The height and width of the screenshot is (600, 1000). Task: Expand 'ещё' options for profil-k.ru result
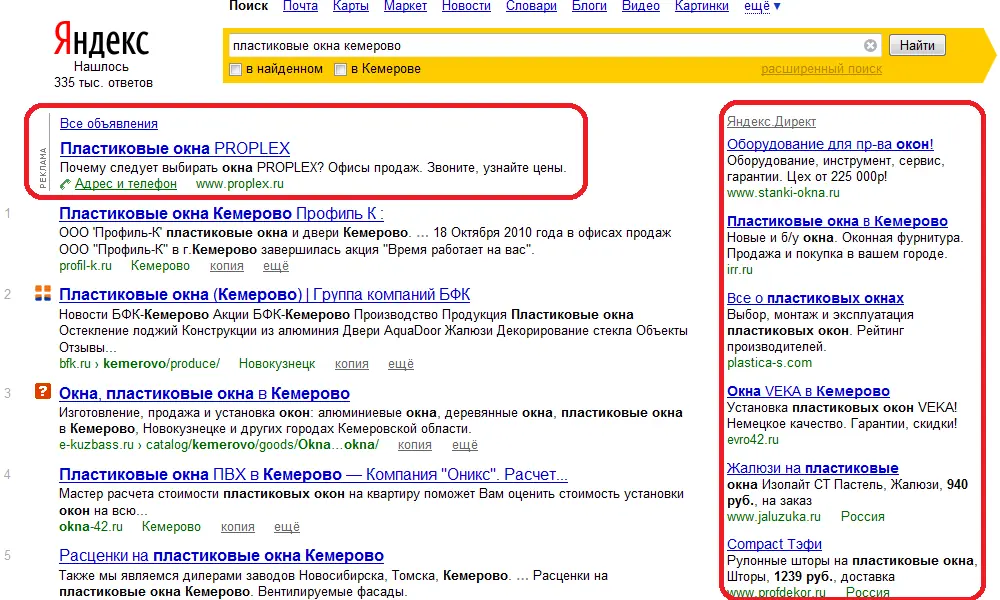[276, 266]
